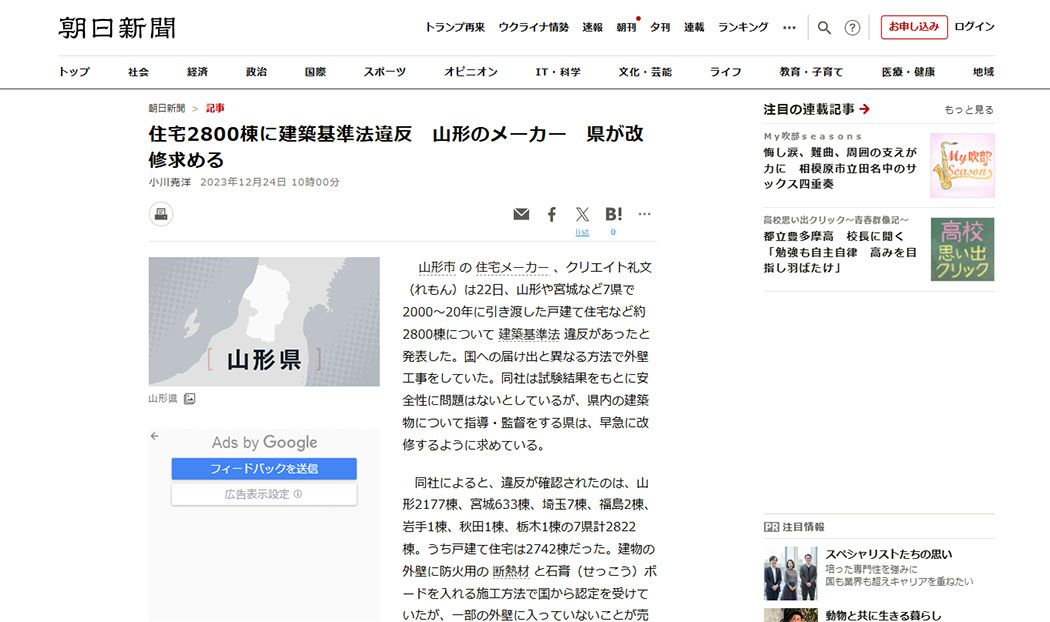Screen dimensions: 1050x622
Task: Share article on Facebook
Action: pos(551,214)
